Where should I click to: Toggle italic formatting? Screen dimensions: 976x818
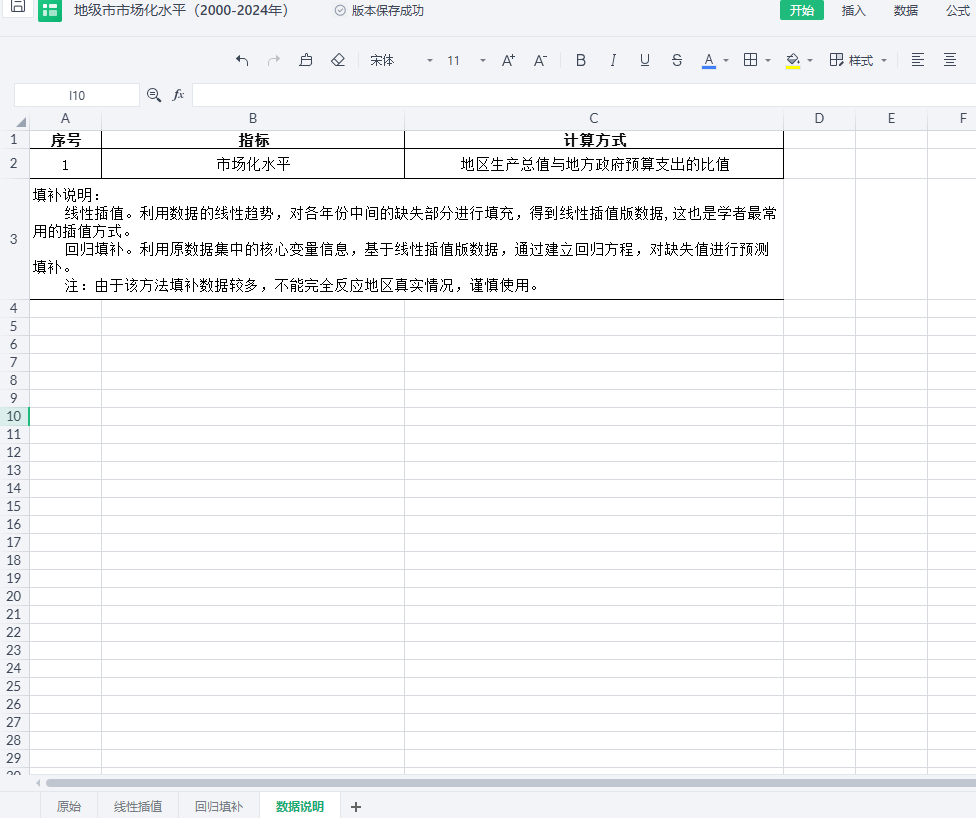(613, 60)
